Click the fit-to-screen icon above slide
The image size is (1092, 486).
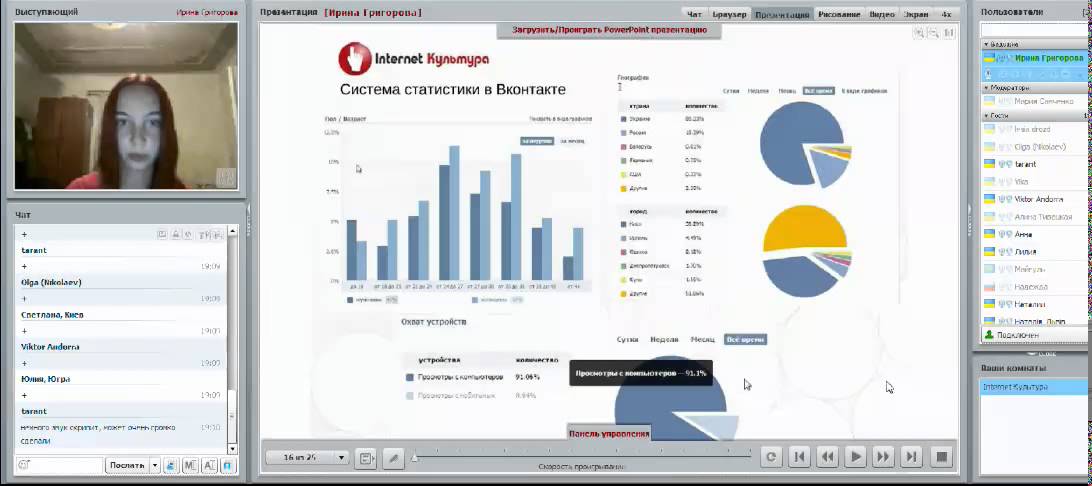click(x=949, y=32)
